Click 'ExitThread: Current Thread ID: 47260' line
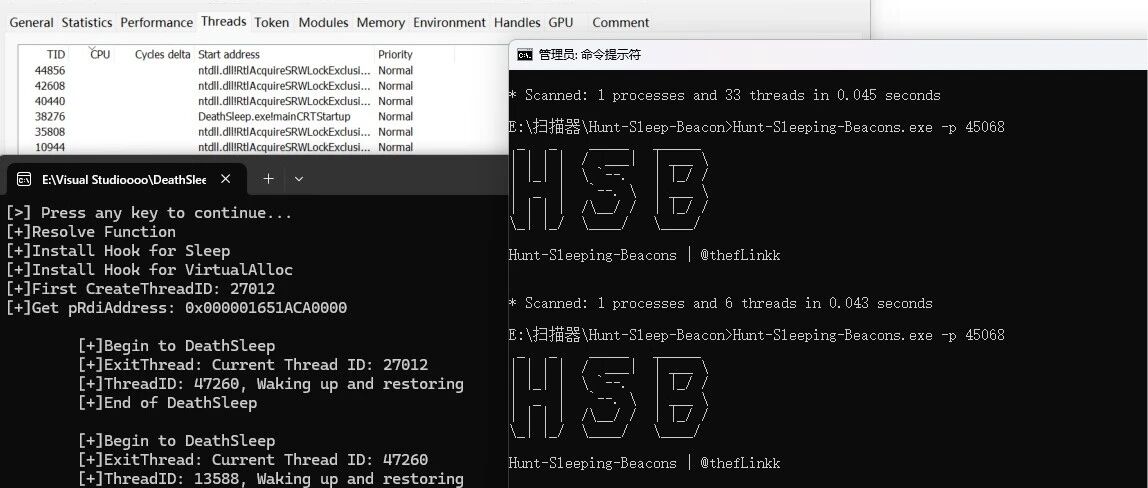 point(253,460)
